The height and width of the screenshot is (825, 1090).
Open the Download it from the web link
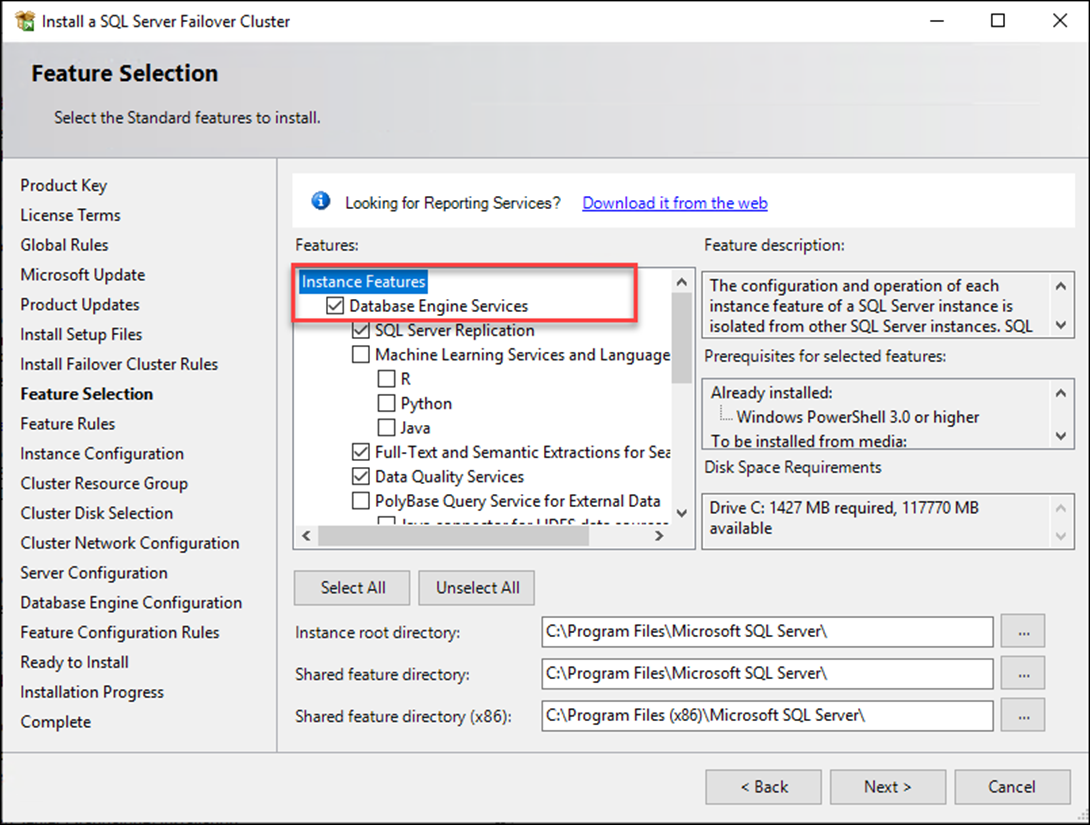click(674, 203)
